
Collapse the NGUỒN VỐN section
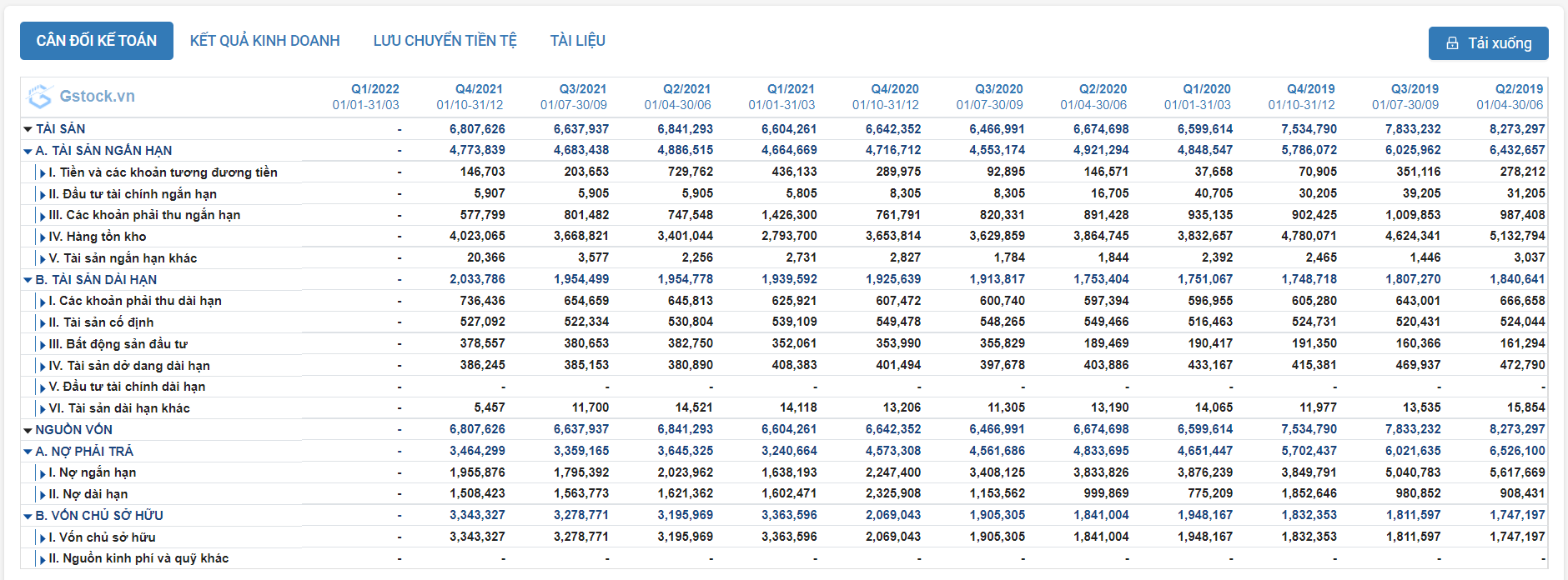28,430
